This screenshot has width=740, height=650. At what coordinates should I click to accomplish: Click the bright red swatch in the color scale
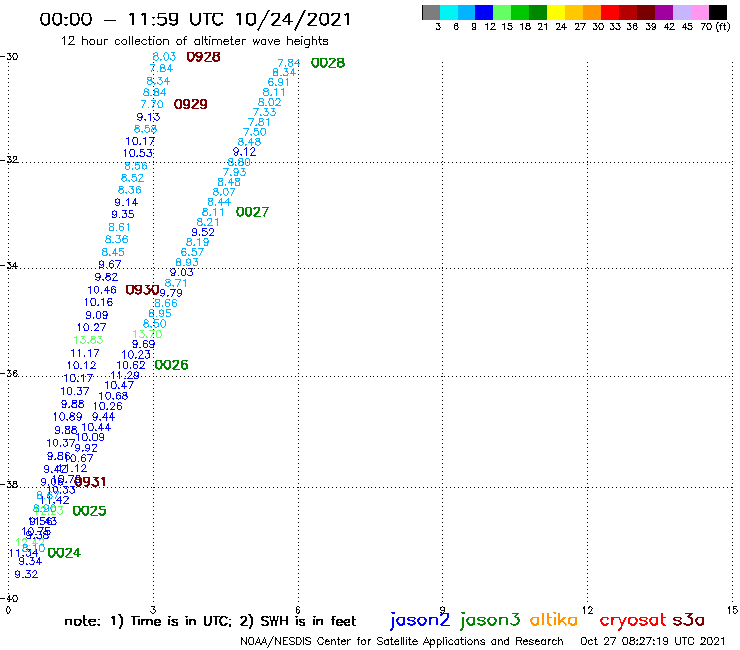[610, 12]
